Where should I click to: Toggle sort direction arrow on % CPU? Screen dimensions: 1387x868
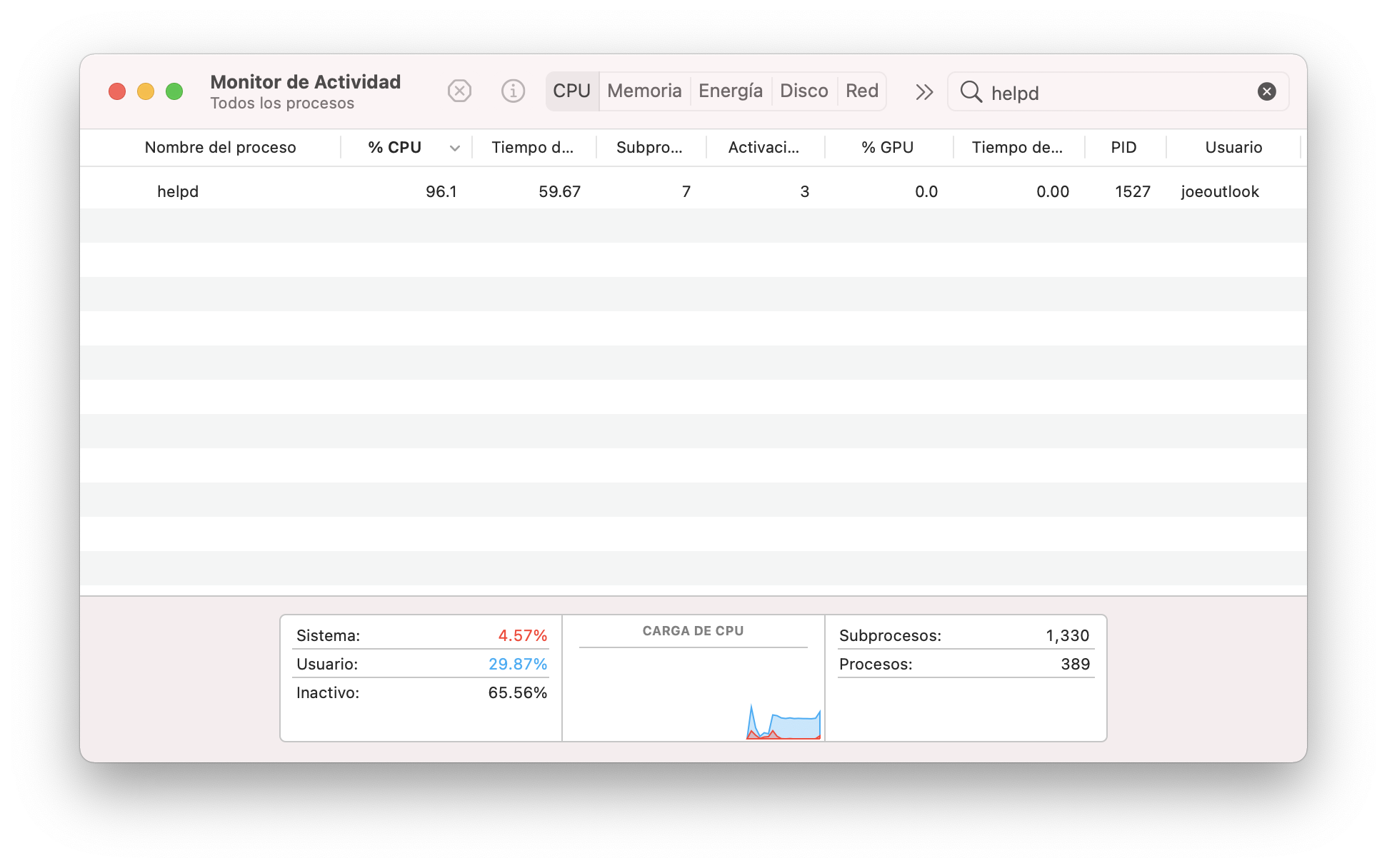(x=454, y=148)
